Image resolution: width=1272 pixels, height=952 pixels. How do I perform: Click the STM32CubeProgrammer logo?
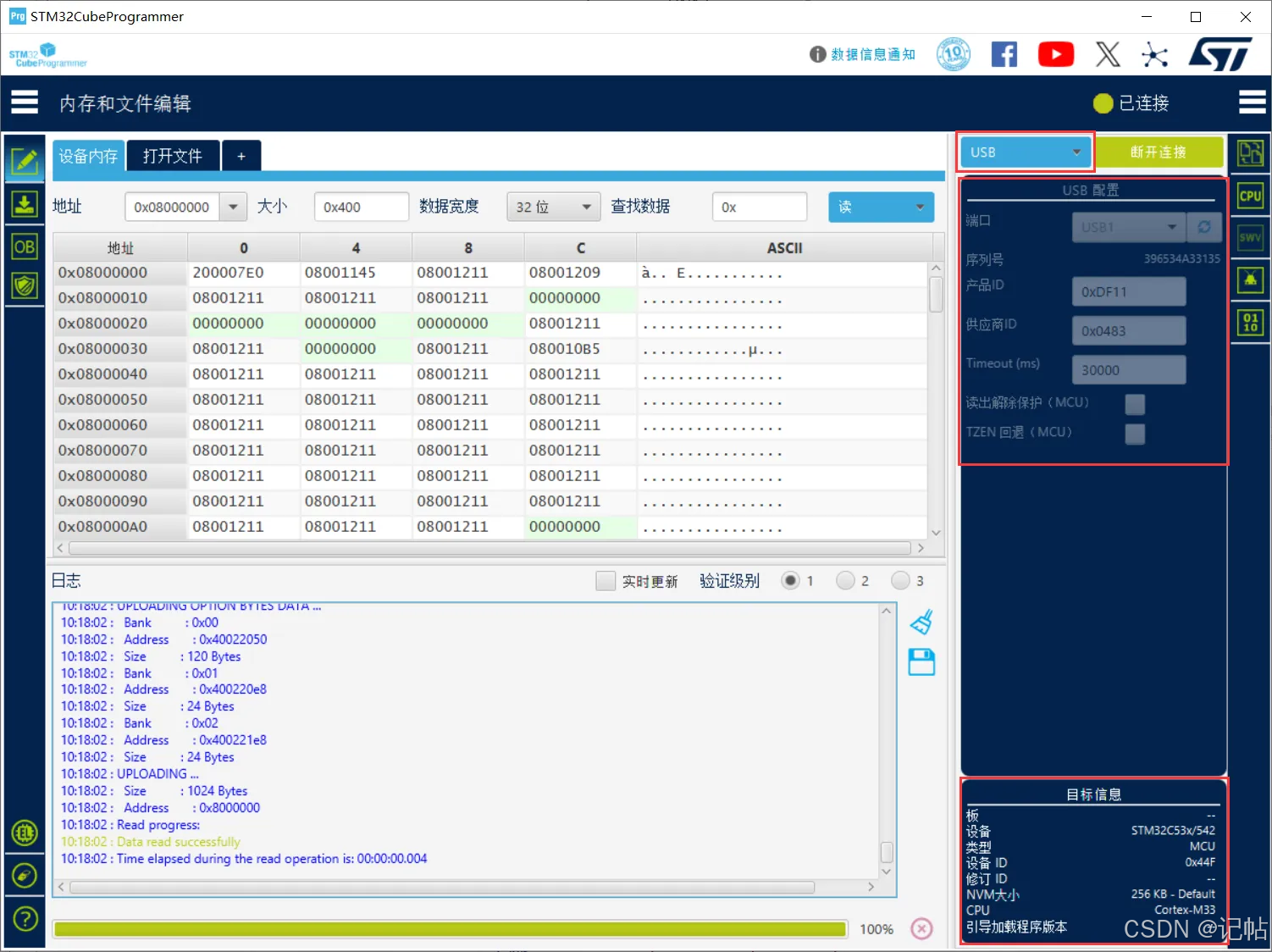pyautogui.click(x=48, y=55)
